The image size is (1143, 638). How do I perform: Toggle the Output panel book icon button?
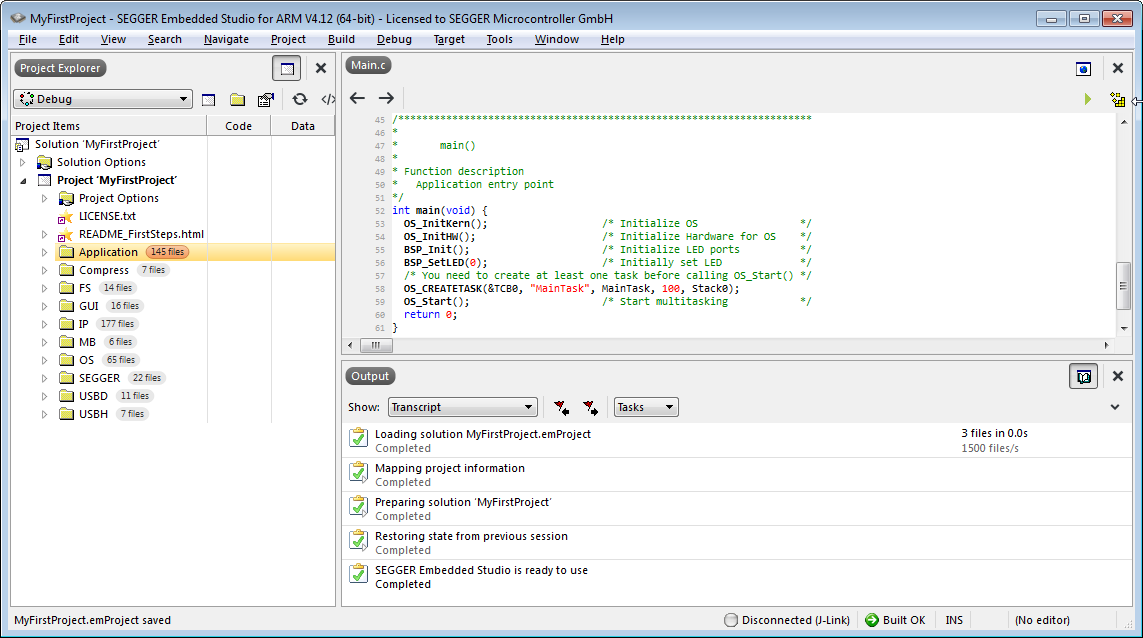pos(1083,376)
